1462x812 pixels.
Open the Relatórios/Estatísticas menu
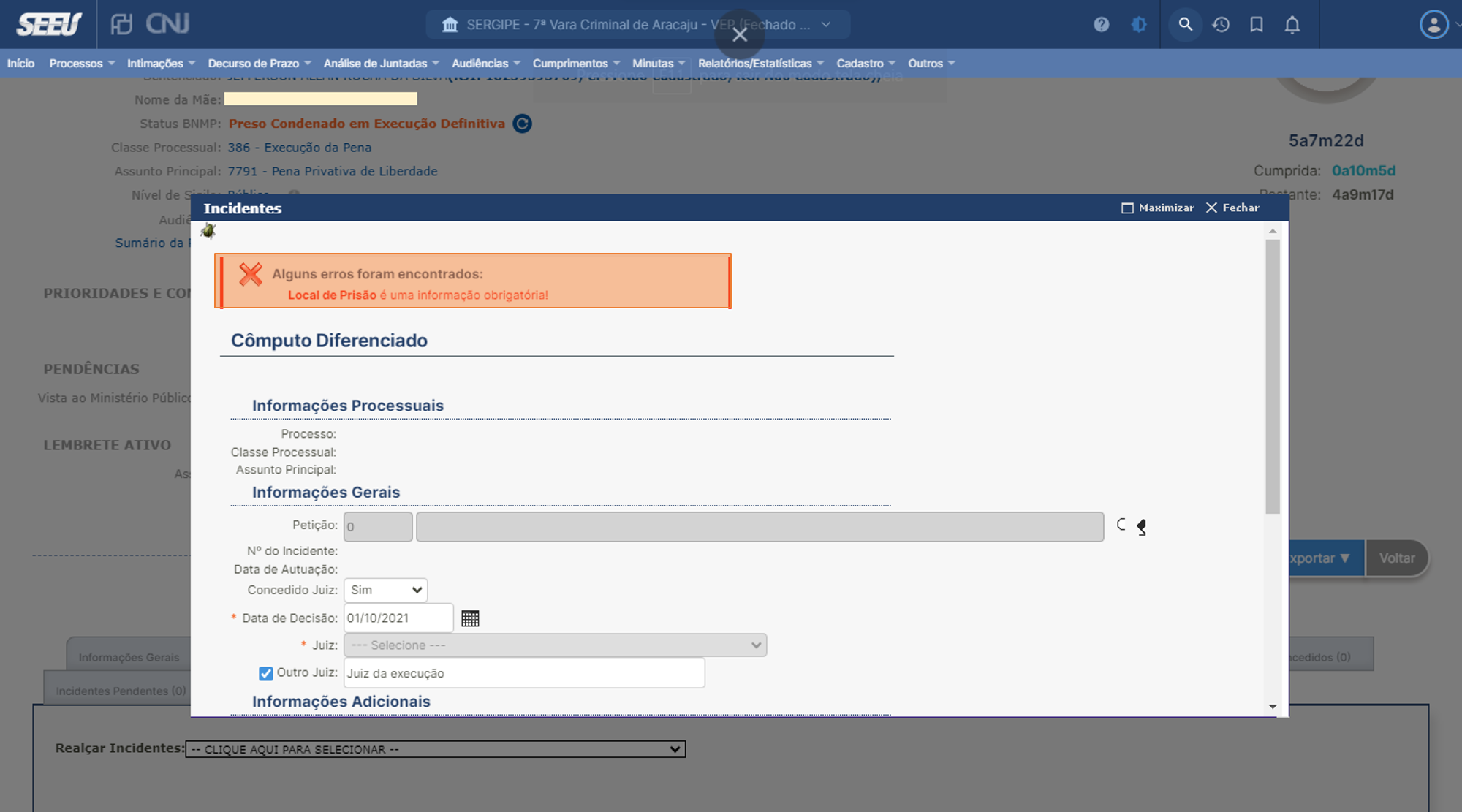tap(761, 64)
